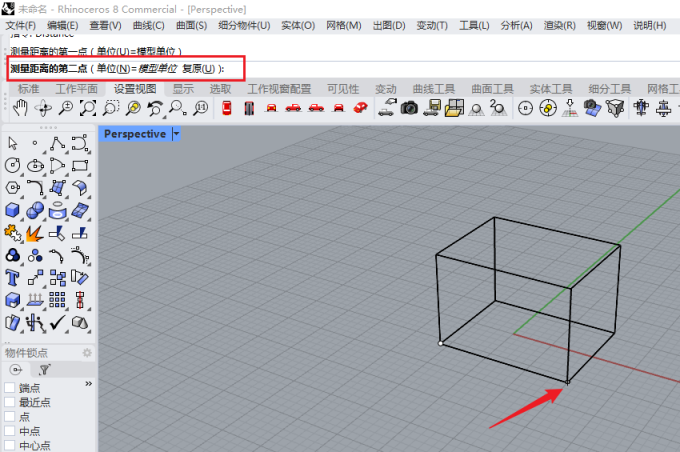Open the 实体(O) menu
This screenshot has width=680, height=452.
click(298, 26)
